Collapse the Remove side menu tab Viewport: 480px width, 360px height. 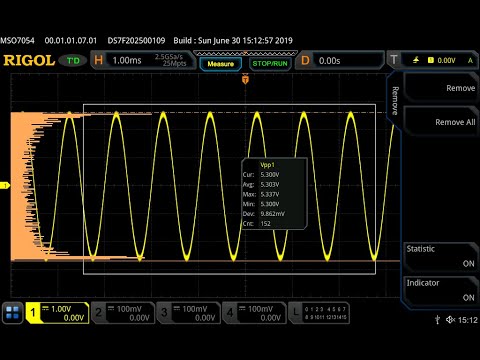(395, 101)
